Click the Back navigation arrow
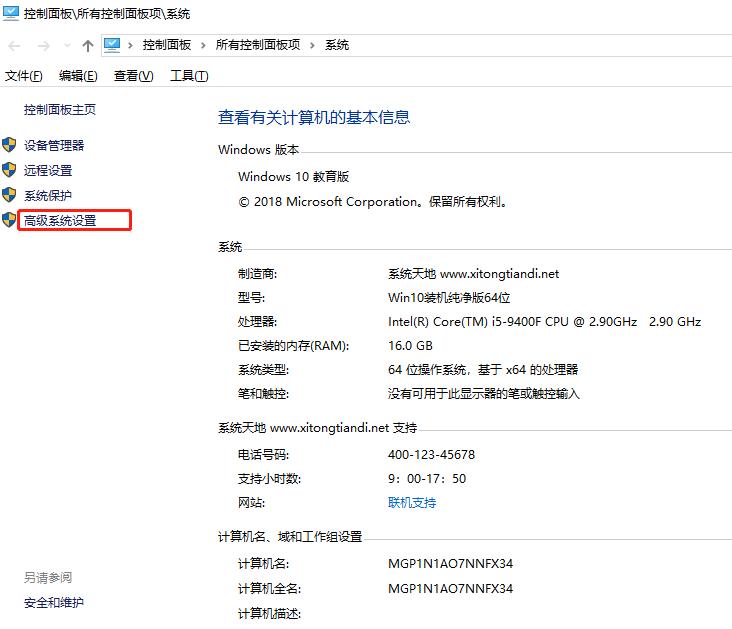The width and height of the screenshot is (732, 629). [14, 46]
